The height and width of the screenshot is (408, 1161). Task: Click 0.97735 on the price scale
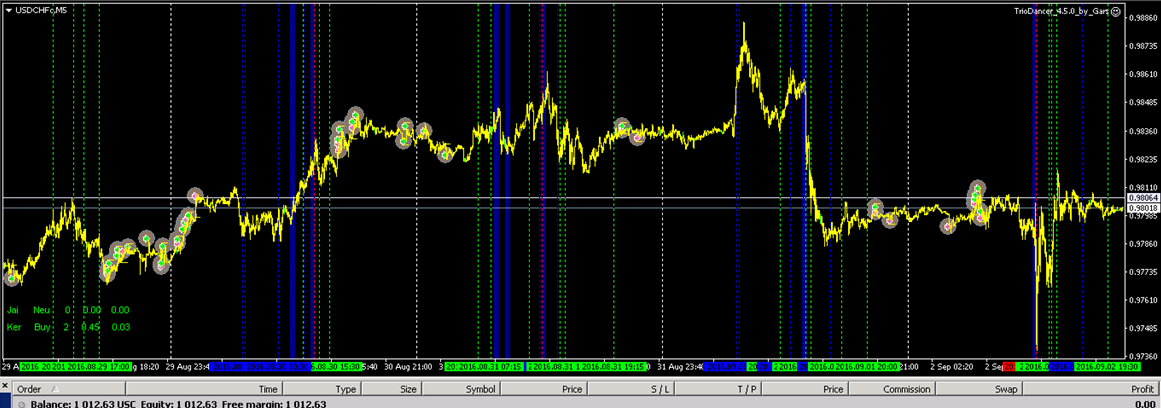(1144, 272)
